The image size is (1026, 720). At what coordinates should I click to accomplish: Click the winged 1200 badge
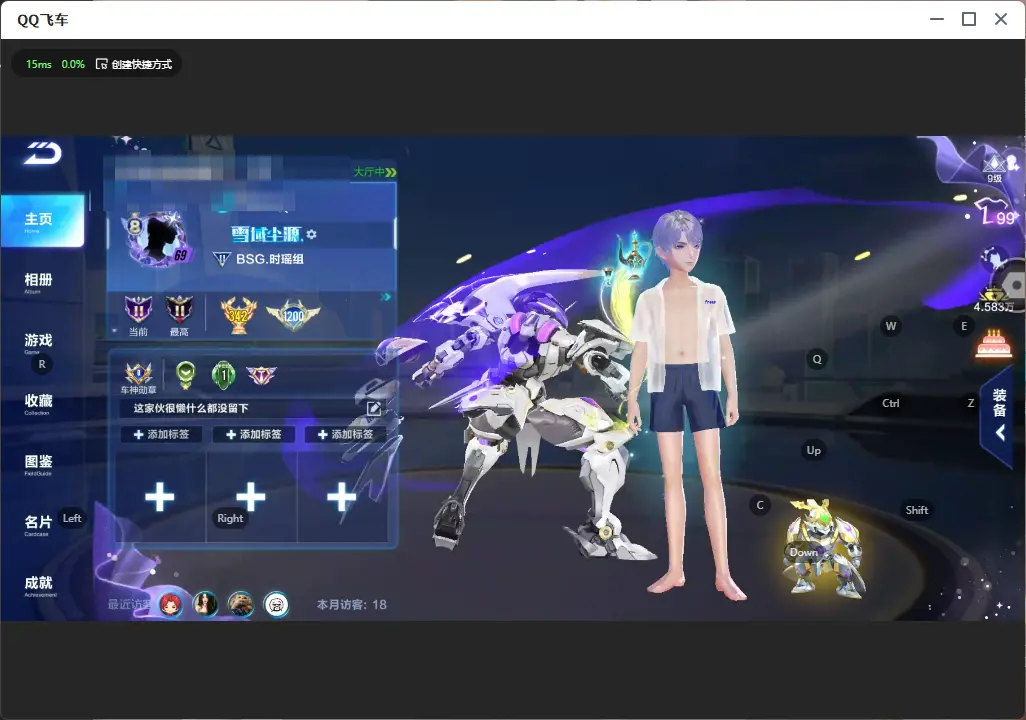[293, 315]
